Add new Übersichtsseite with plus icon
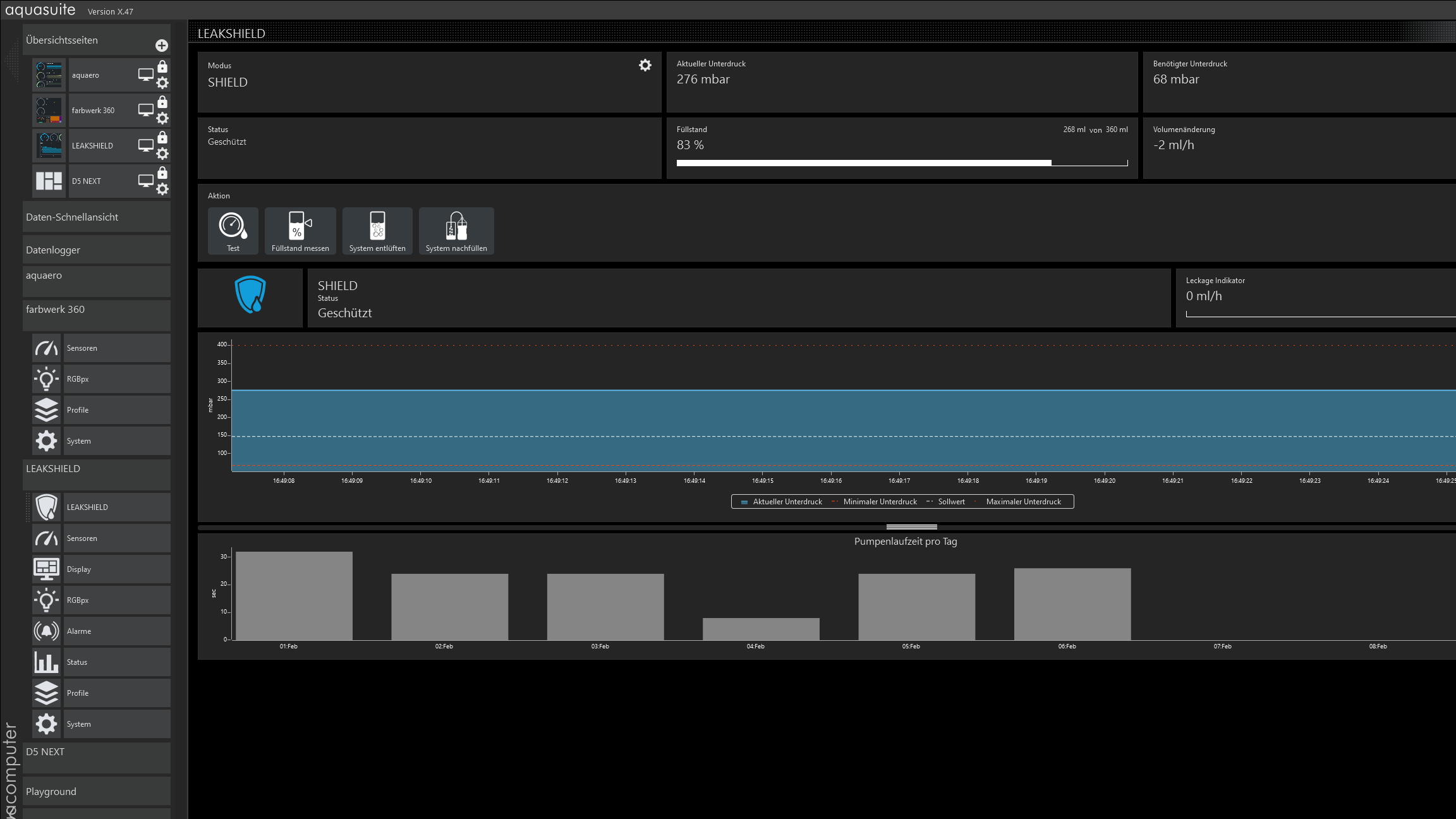The image size is (1456, 819). 162,45
